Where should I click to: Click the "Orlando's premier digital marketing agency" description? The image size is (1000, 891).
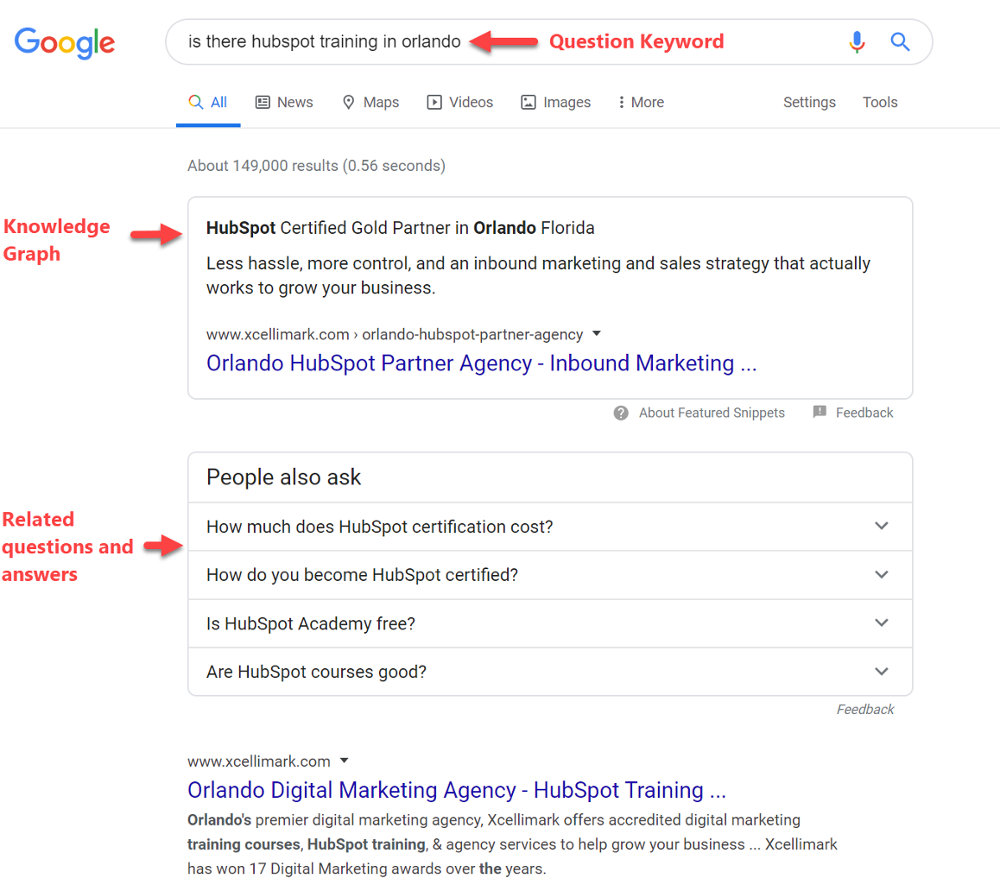(x=512, y=844)
